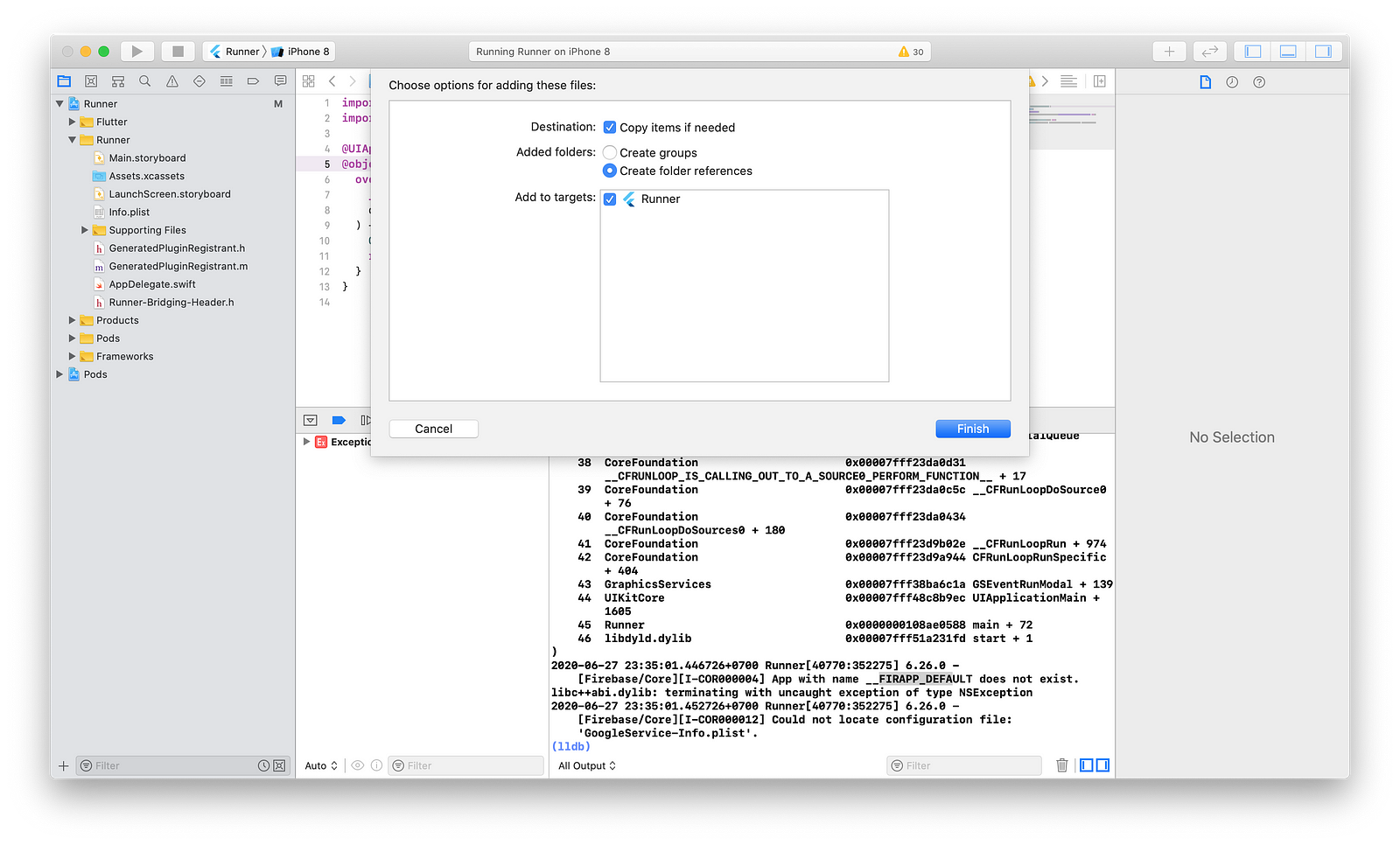Click the related items grid icon in editor
This screenshot has width=1400, height=845.
click(309, 81)
